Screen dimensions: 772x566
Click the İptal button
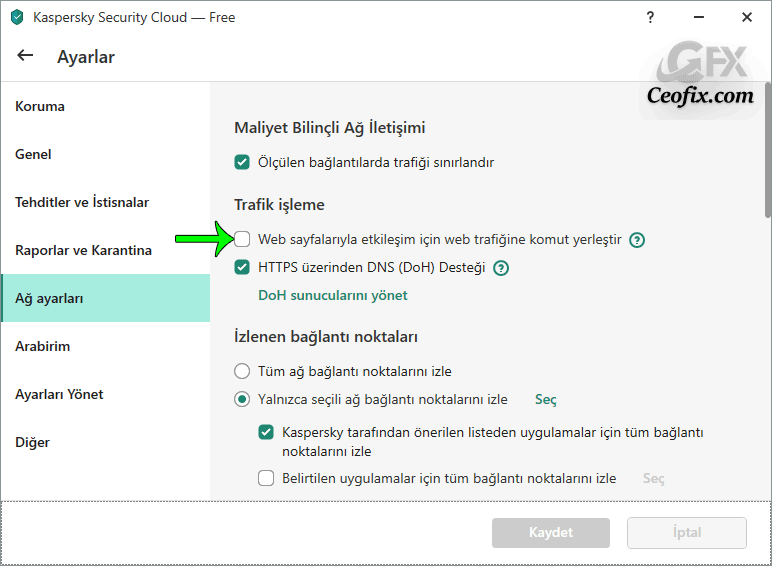click(x=687, y=533)
